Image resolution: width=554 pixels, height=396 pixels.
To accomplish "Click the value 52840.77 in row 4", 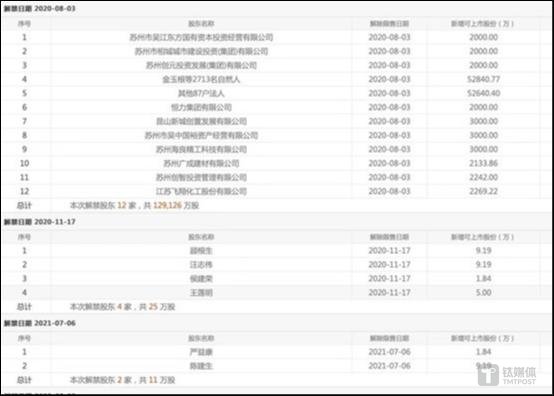I will [483, 79].
